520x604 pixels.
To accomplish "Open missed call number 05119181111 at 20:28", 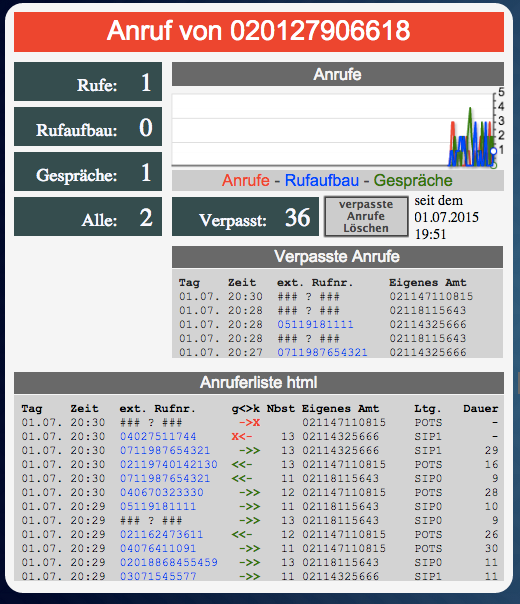I will tap(315, 324).
